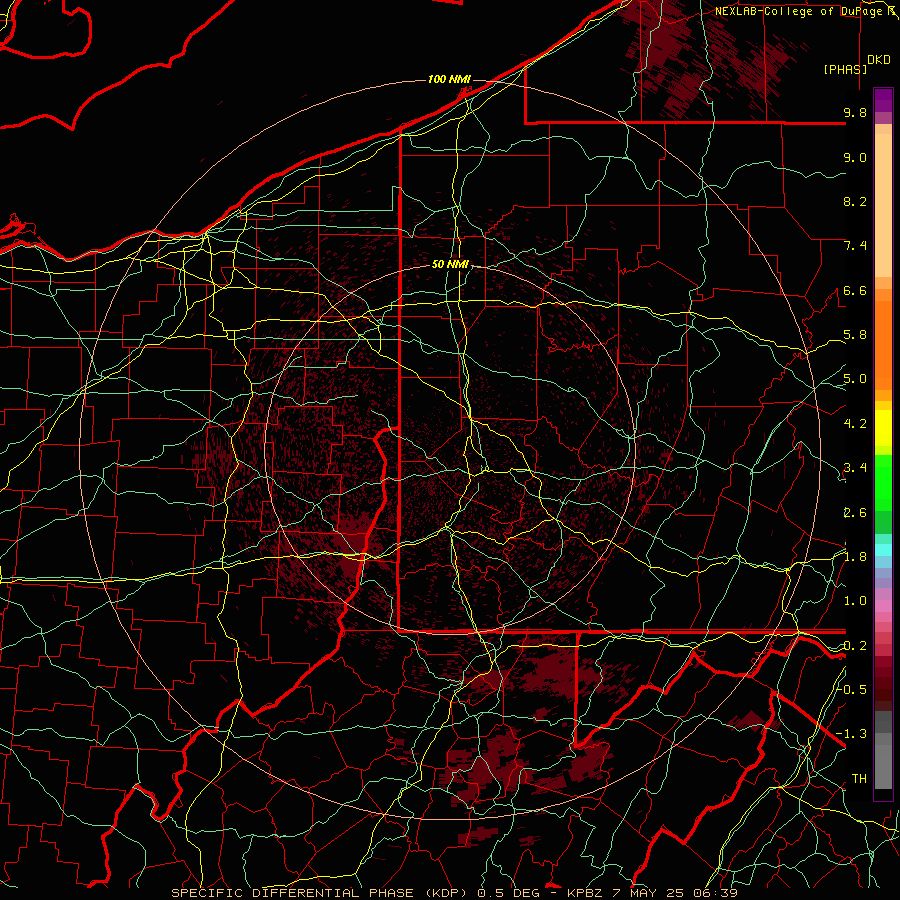Click the "50 NMI" range ring label
Screen dimensions: 900x900
point(451,265)
